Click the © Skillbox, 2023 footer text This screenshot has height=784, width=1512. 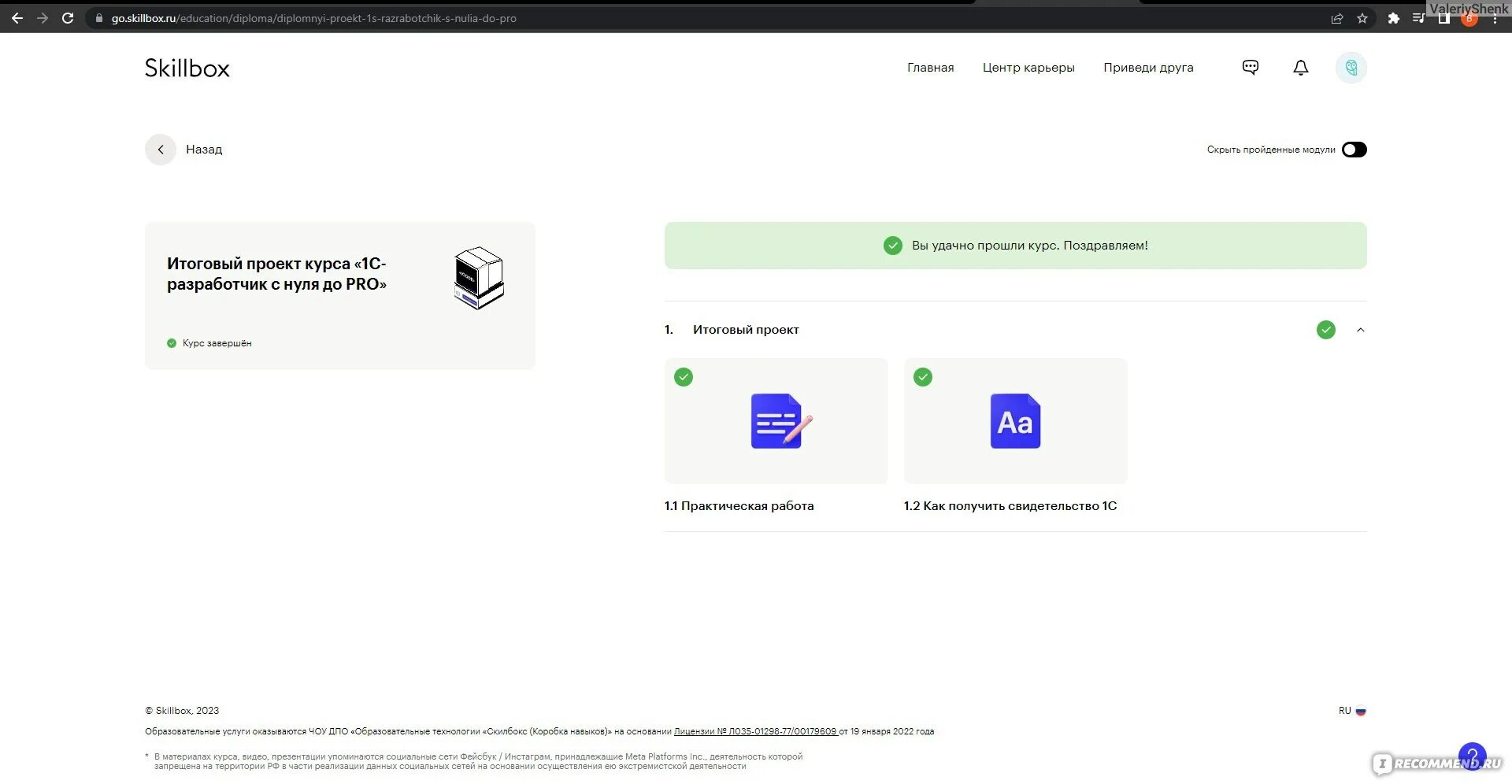182,711
